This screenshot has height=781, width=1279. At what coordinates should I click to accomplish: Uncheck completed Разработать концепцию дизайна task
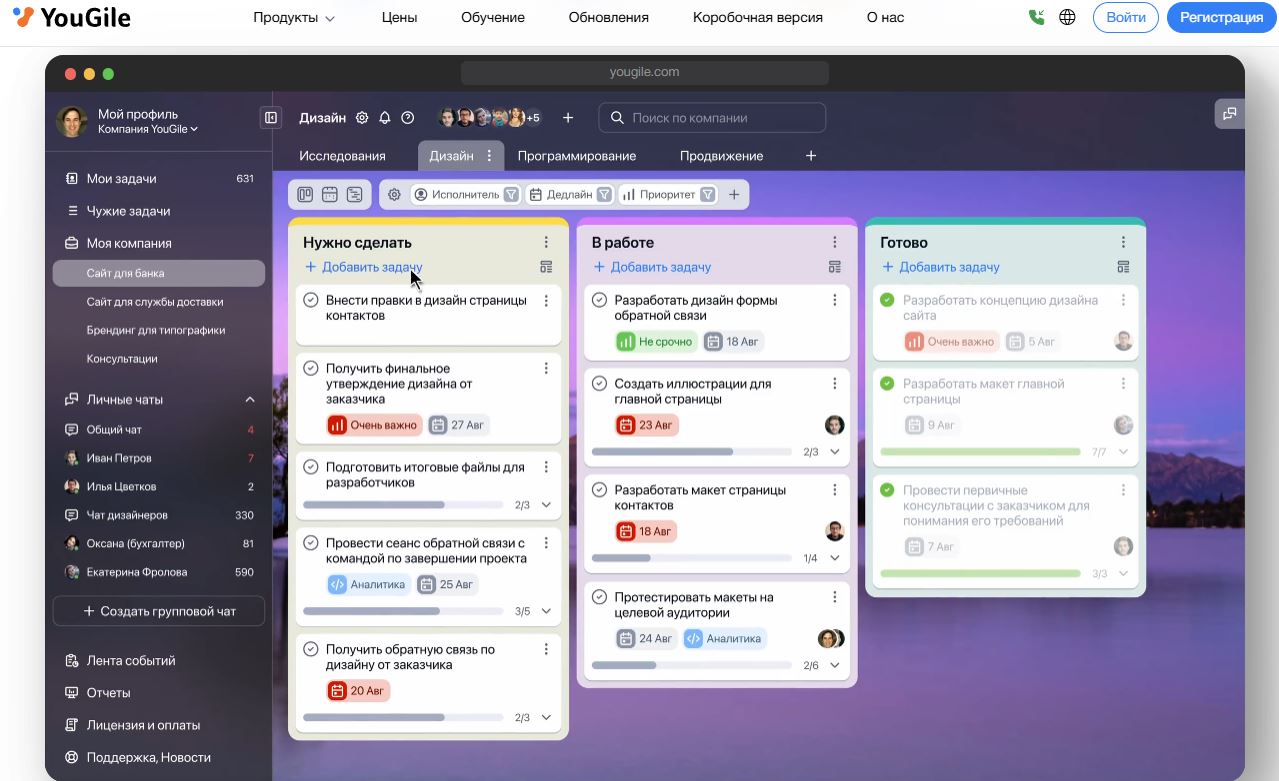click(x=887, y=300)
